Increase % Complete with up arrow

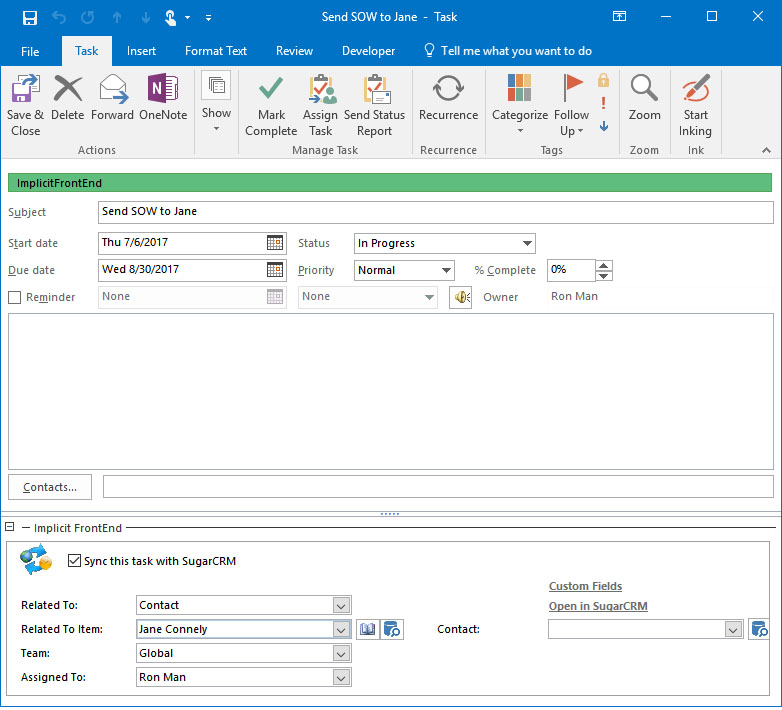click(604, 265)
